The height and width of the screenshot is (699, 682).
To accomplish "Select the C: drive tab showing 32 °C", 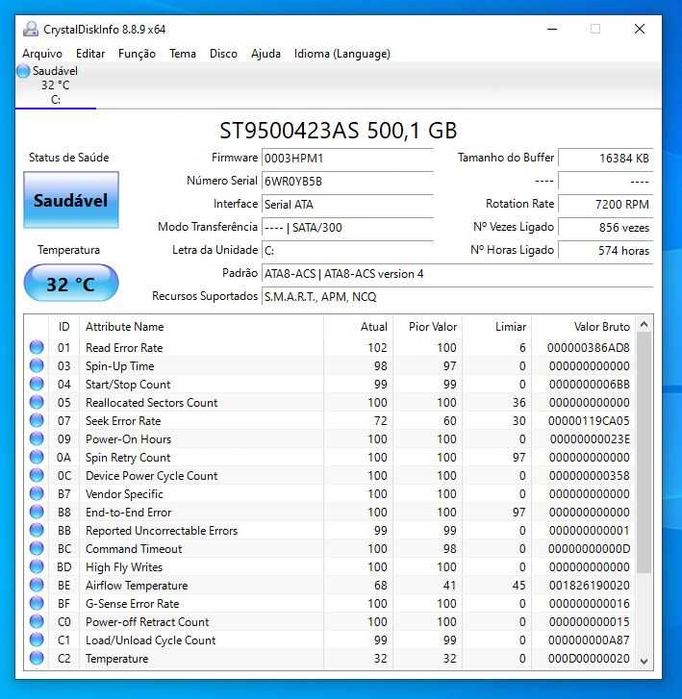I will click(55, 85).
